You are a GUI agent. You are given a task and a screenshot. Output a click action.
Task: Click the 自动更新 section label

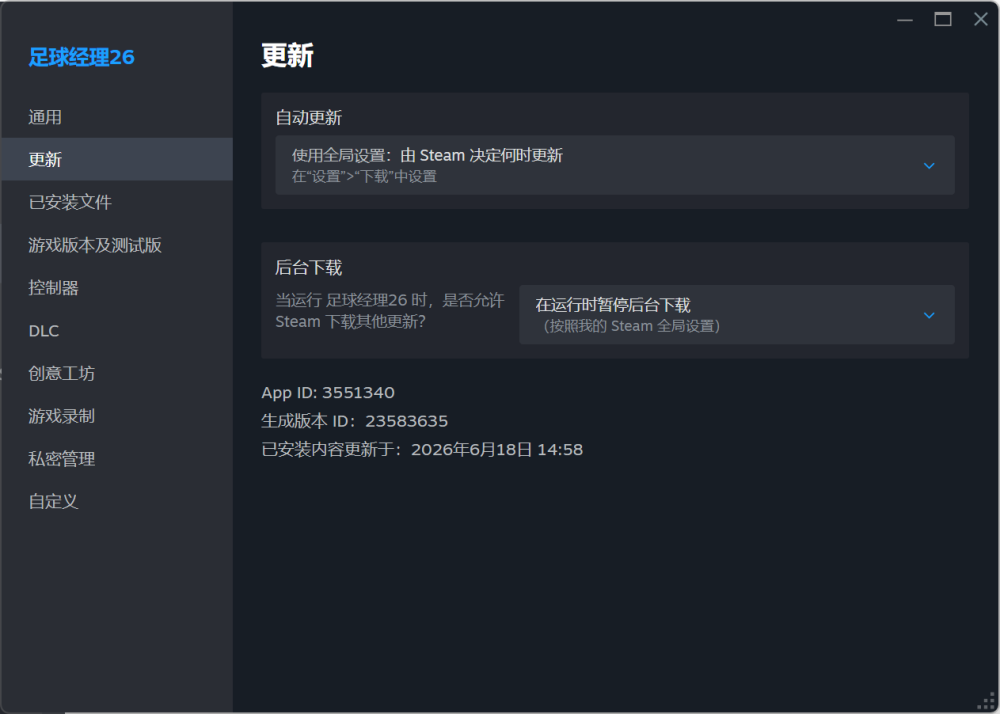(x=309, y=117)
